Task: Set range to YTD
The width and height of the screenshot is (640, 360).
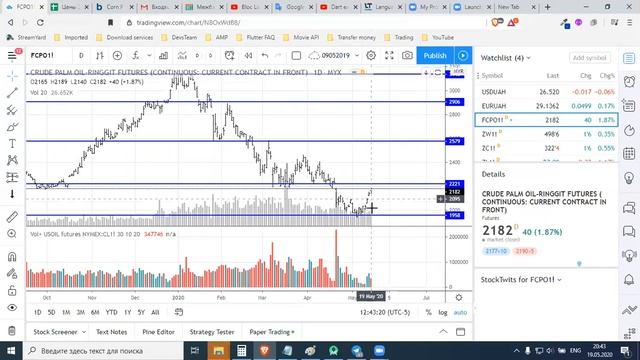Action: [111, 312]
